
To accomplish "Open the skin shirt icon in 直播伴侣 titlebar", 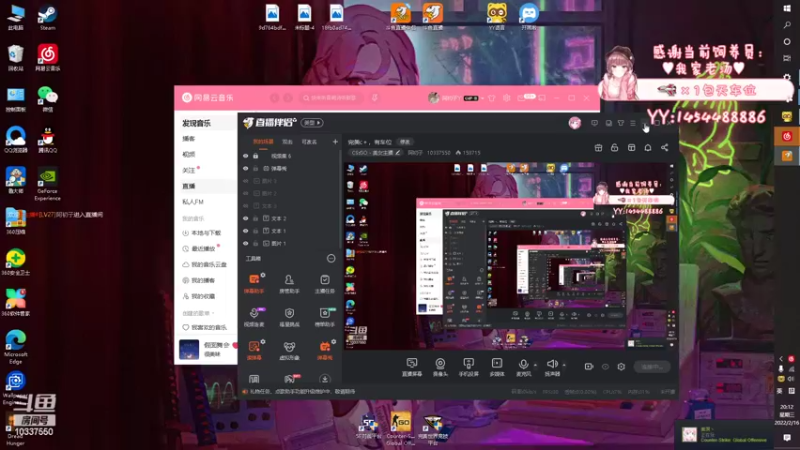I will coord(621,123).
